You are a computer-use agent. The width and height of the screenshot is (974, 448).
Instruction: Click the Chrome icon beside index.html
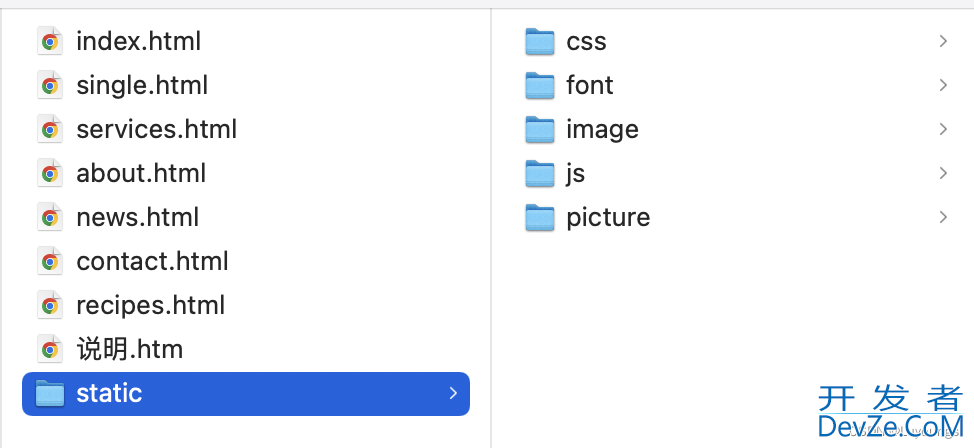point(50,42)
